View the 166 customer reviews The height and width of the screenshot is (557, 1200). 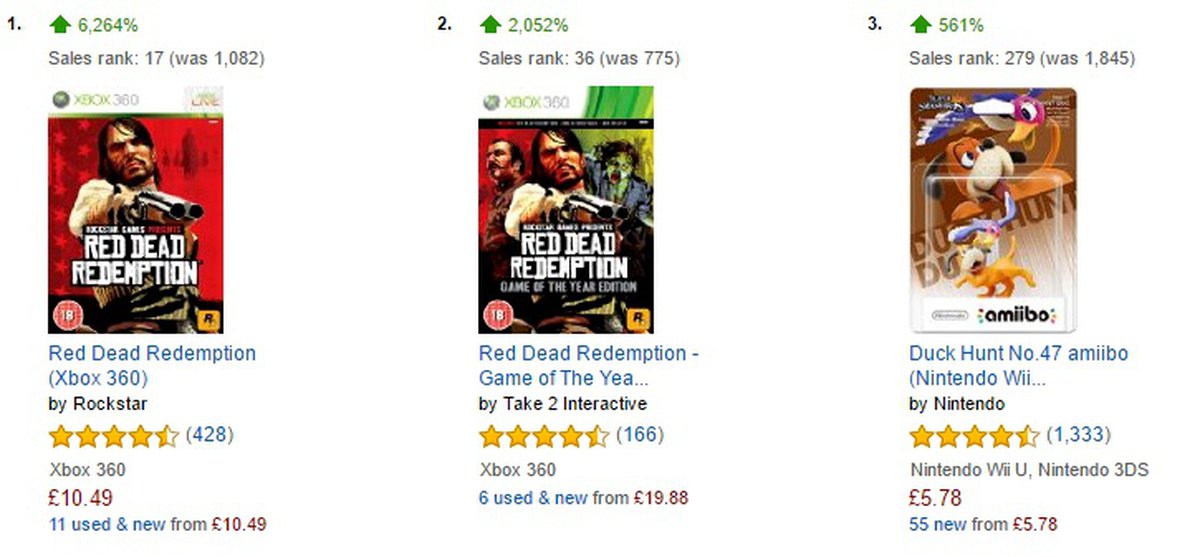tap(640, 435)
